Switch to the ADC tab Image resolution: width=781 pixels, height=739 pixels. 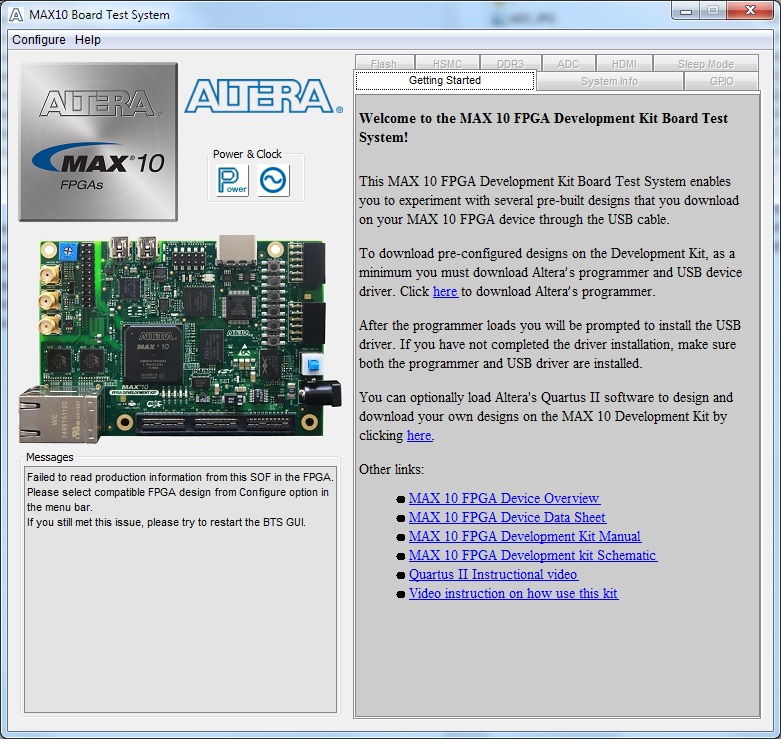568,64
